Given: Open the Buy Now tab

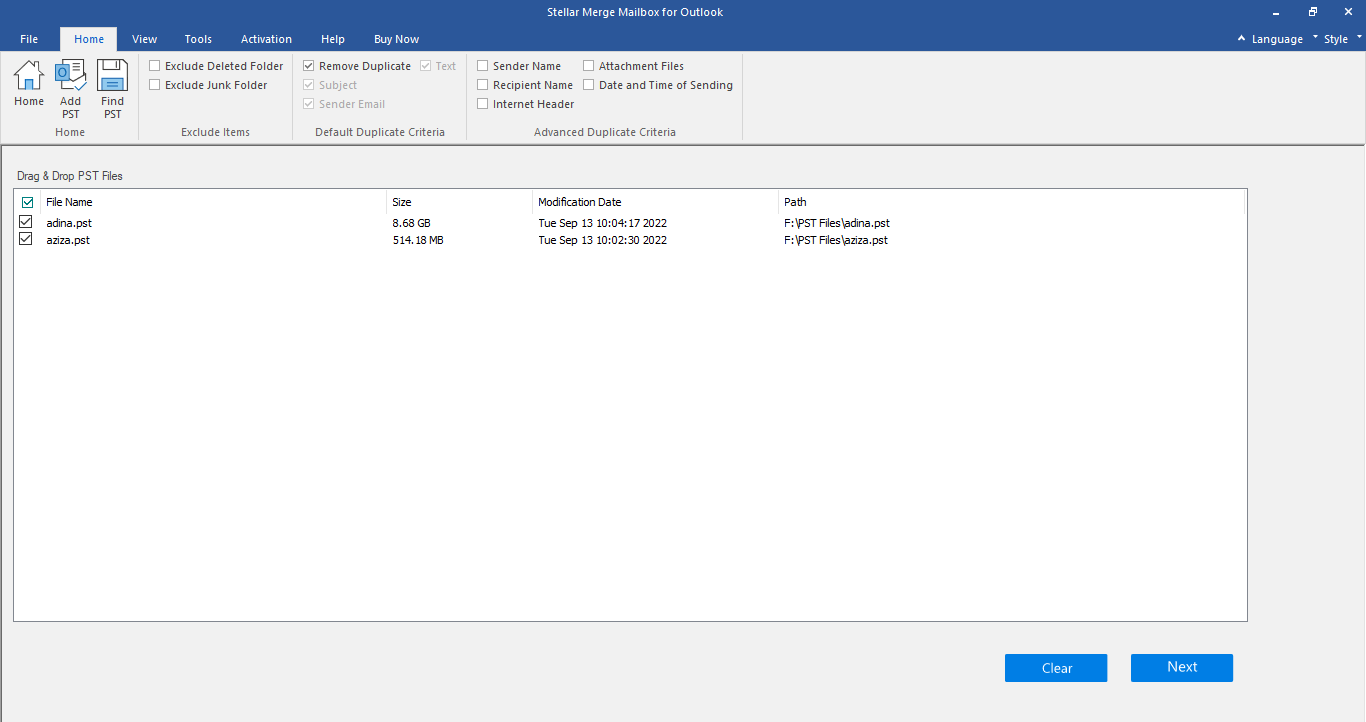Looking at the screenshot, I should 396,39.
